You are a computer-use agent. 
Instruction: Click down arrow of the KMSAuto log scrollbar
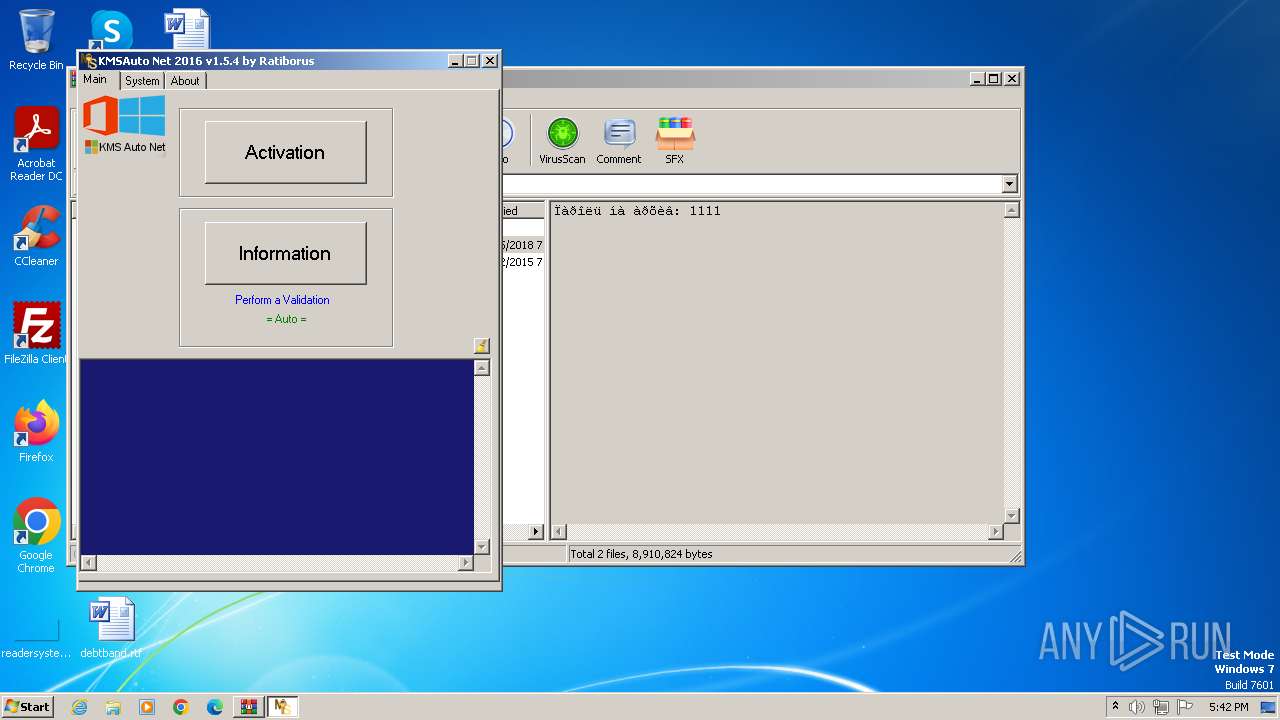[x=482, y=547]
